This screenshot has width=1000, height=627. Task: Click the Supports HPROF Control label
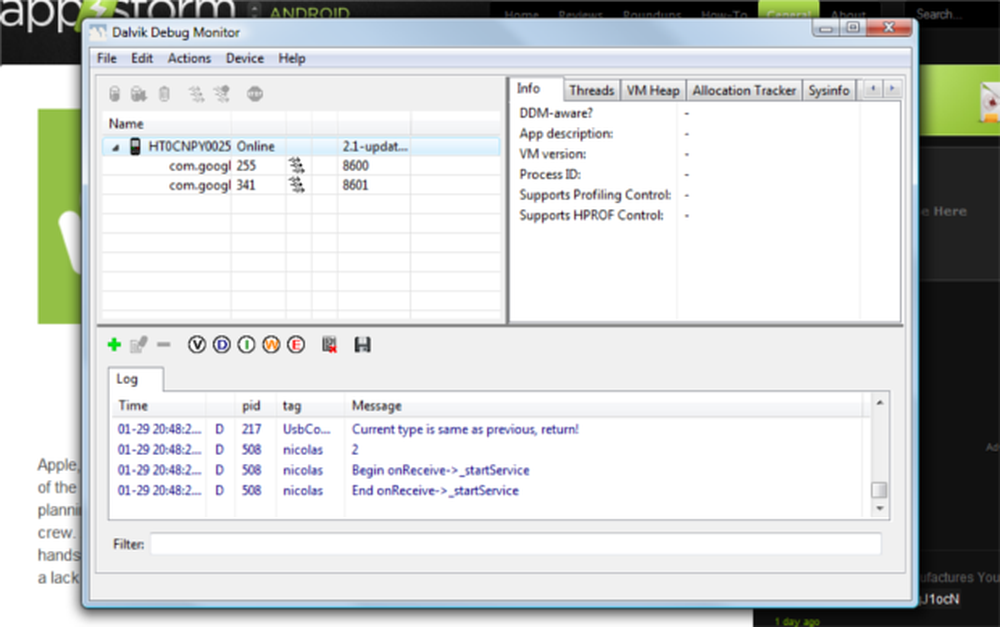(x=591, y=215)
